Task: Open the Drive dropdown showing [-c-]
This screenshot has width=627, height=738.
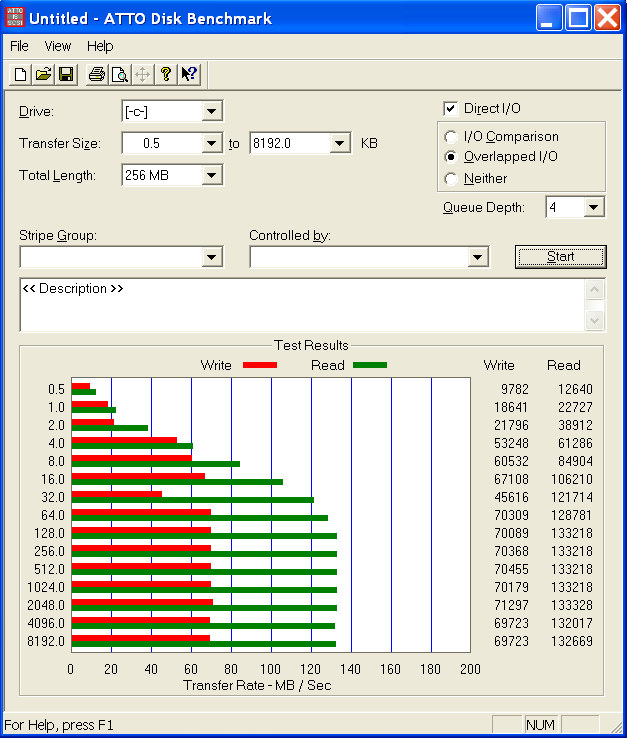Action: point(211,112)
